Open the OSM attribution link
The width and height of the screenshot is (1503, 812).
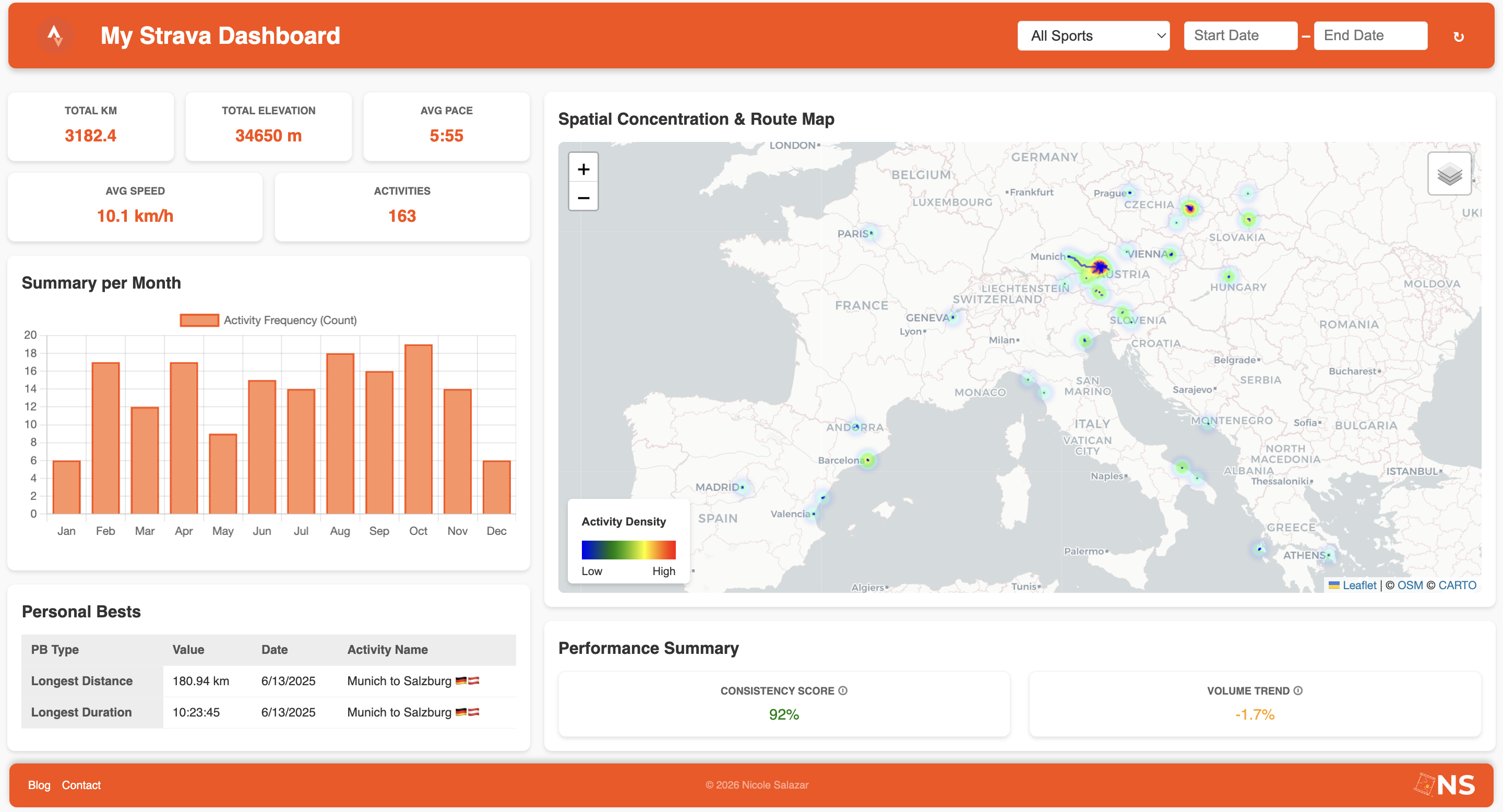pos(1410,585)
